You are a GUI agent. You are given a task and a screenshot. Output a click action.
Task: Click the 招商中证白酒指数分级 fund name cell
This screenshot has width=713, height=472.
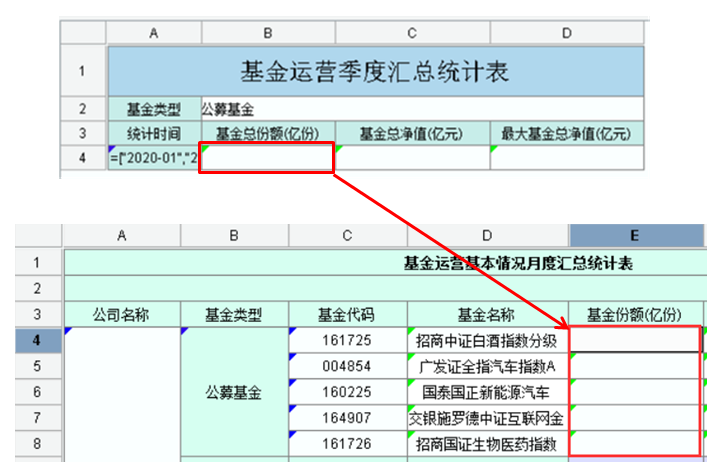488,341
